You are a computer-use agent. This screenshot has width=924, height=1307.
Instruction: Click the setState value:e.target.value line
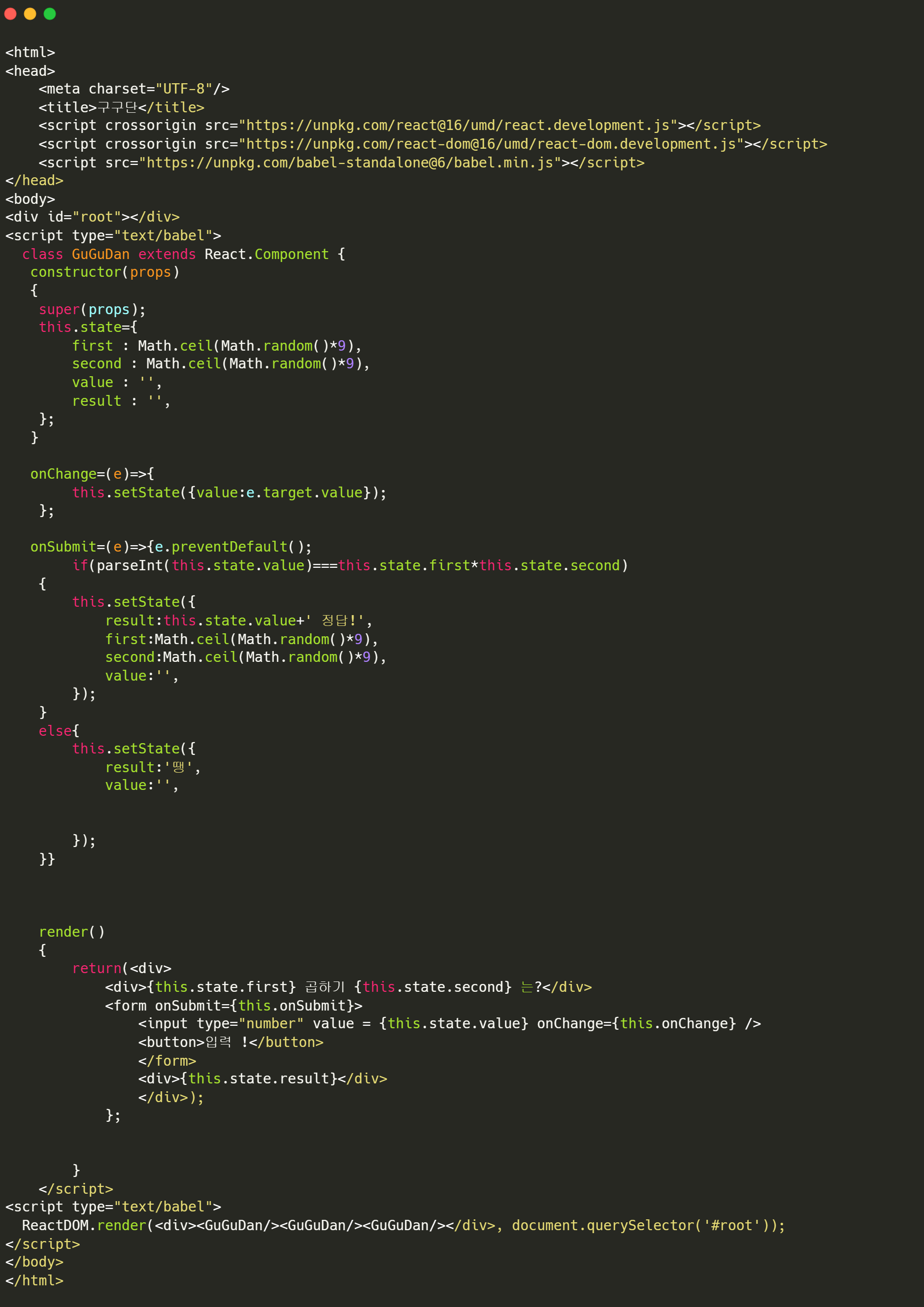click(x=230, y=493)
